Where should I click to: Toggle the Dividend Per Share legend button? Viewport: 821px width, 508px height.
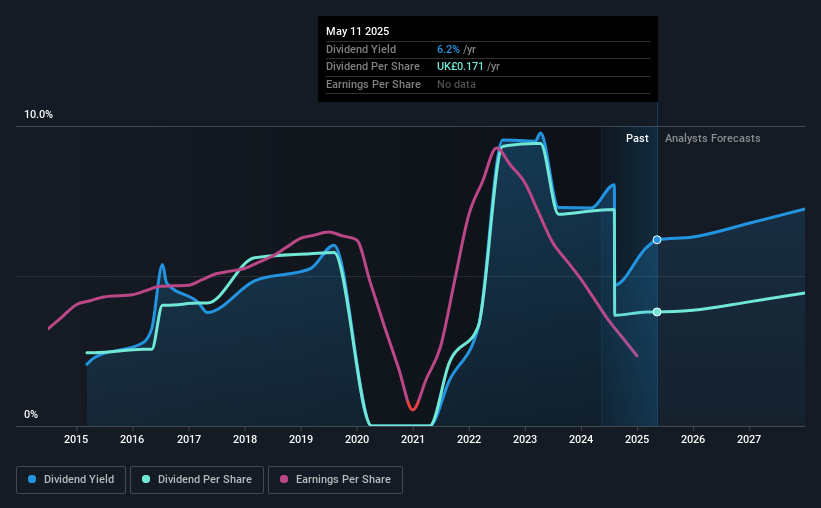197,480
